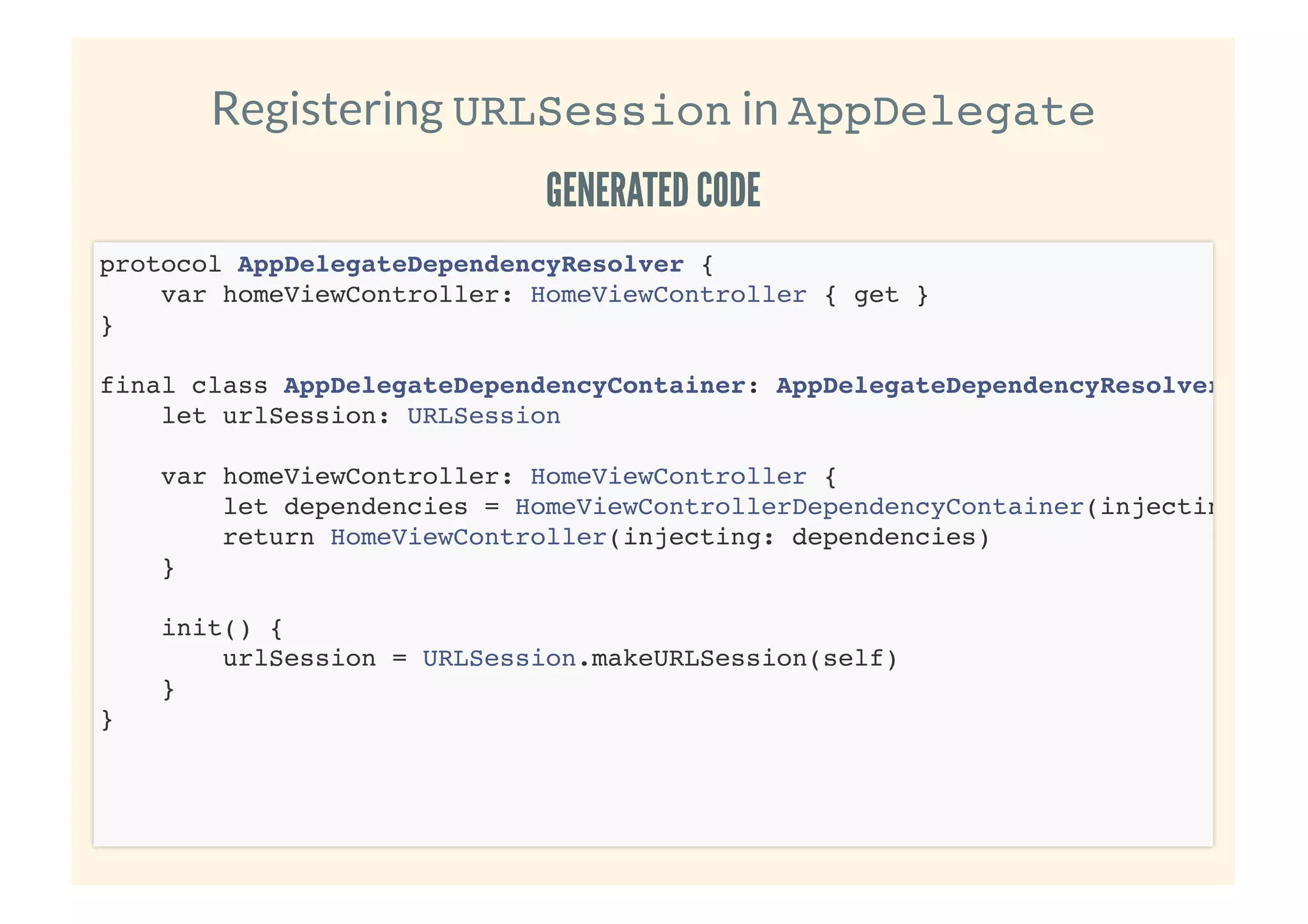The width and height of the screenshot is (1308, 924).
Task: Click the 'protocol' keyword
Action: pos(160,265)
